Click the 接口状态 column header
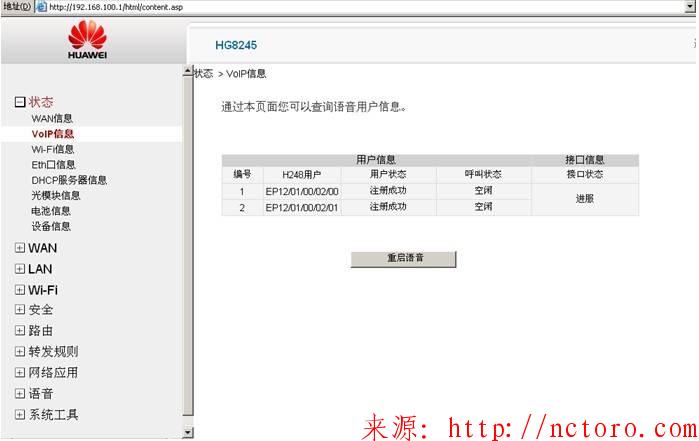 584,174
